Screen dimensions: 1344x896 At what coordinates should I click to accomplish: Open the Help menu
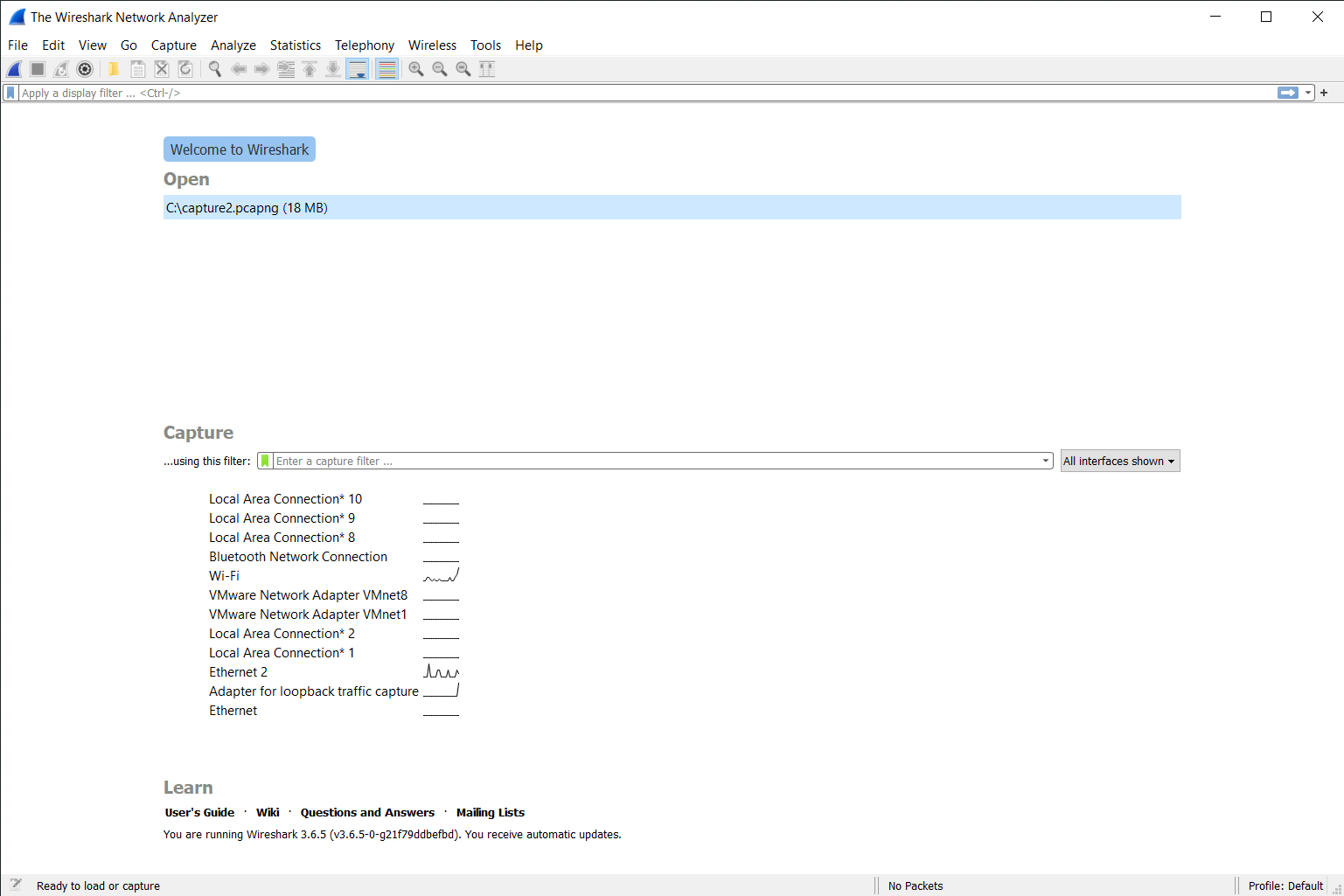529,45
